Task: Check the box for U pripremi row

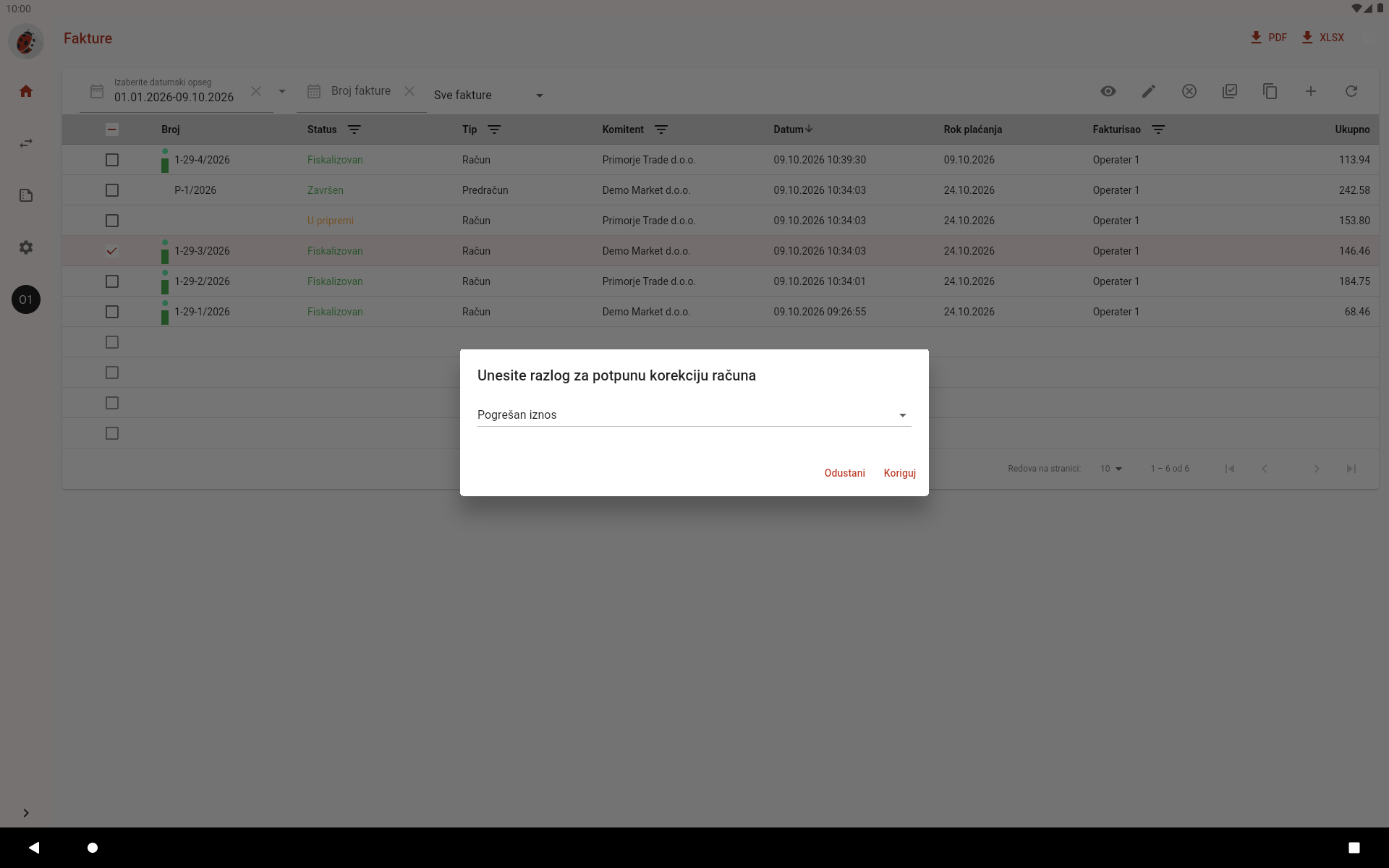Action: [112, 221]
